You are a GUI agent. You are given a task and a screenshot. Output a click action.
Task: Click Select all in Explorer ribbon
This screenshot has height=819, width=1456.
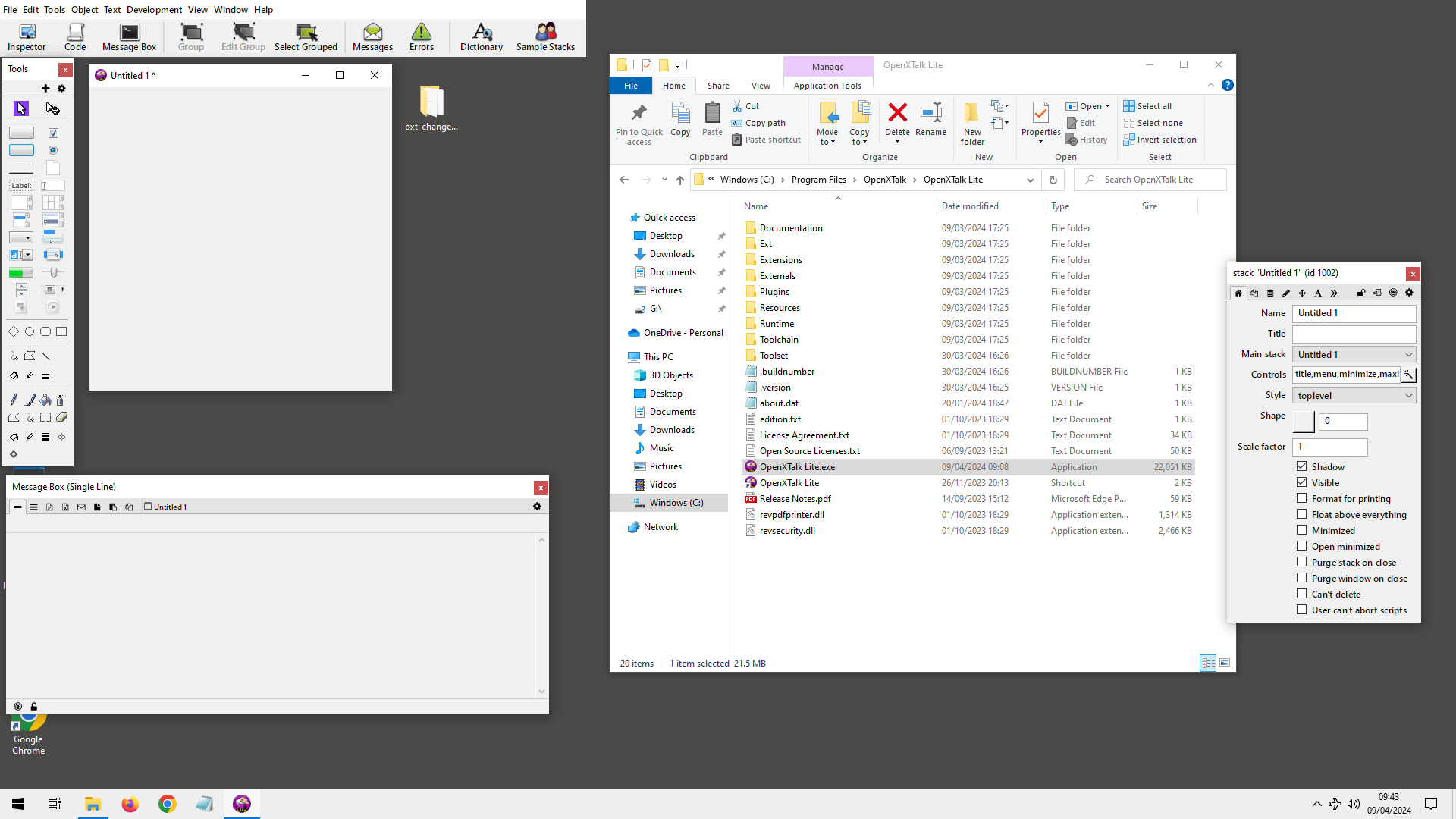coord(1147,106)
